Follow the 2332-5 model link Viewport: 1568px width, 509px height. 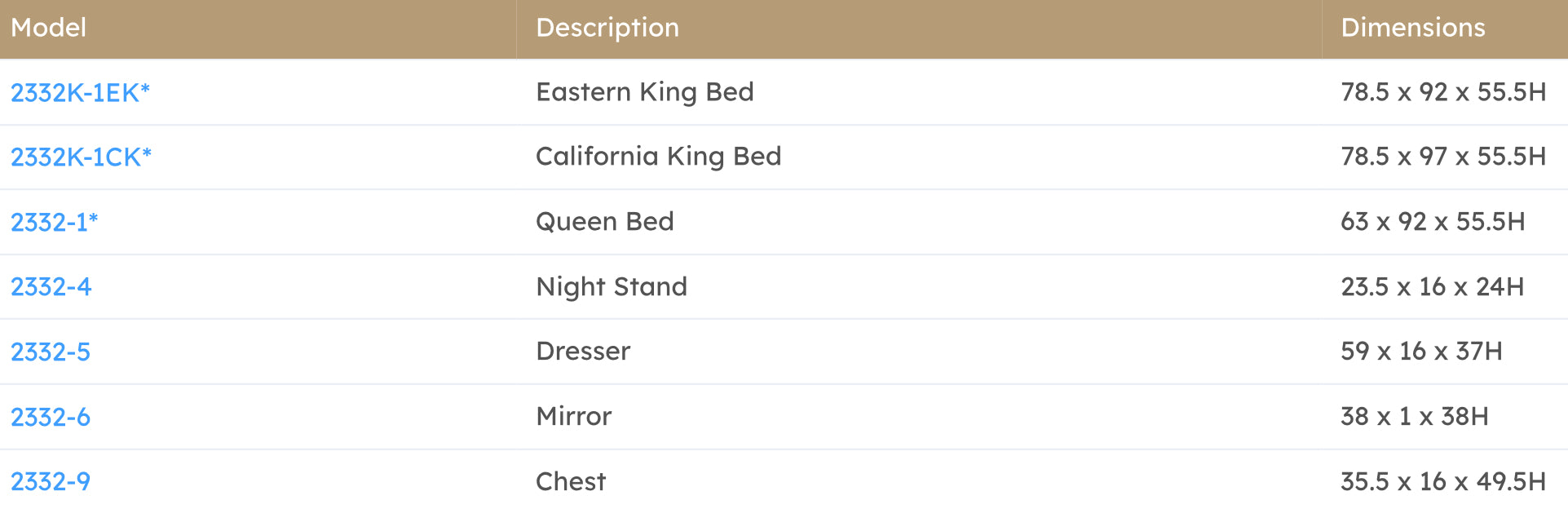tap(50, 352)
